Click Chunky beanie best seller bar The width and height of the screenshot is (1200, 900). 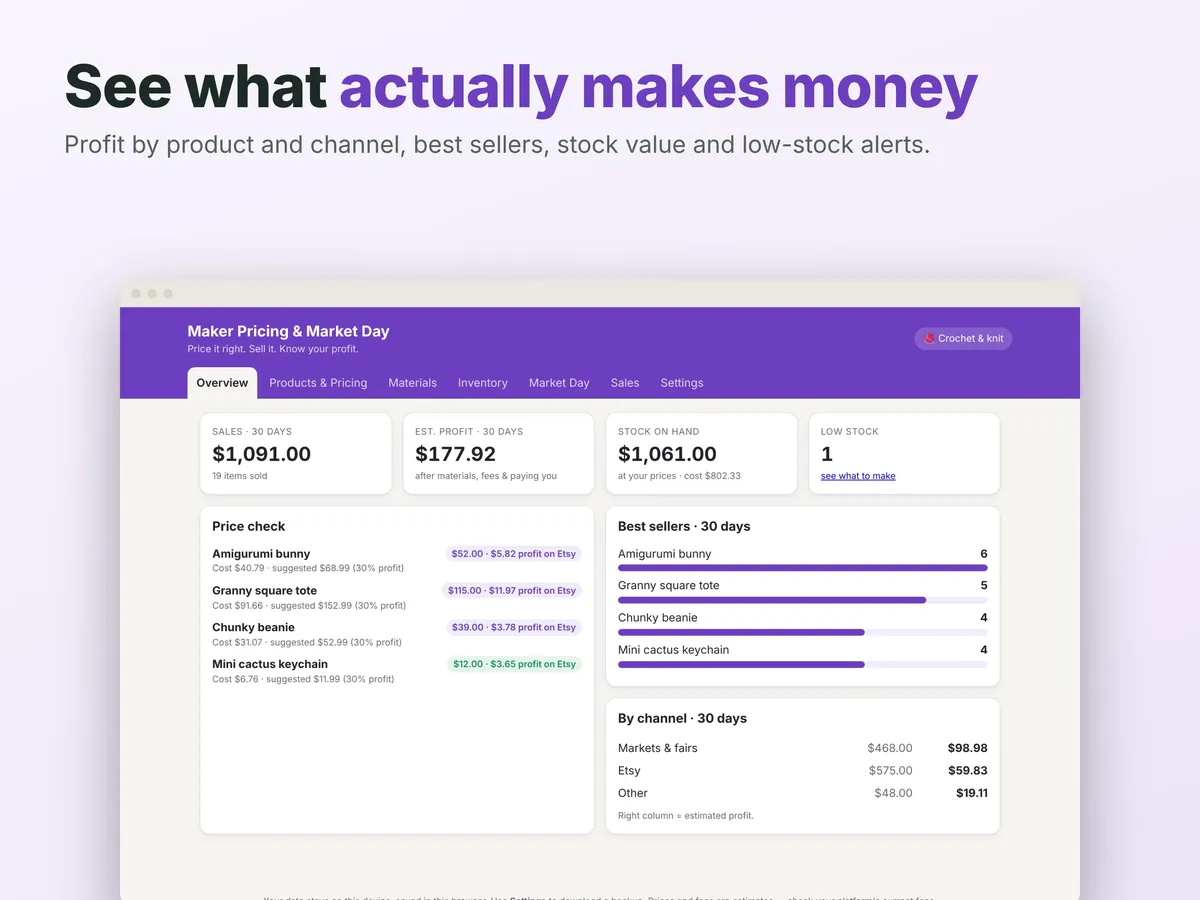[x=802, y=632]
